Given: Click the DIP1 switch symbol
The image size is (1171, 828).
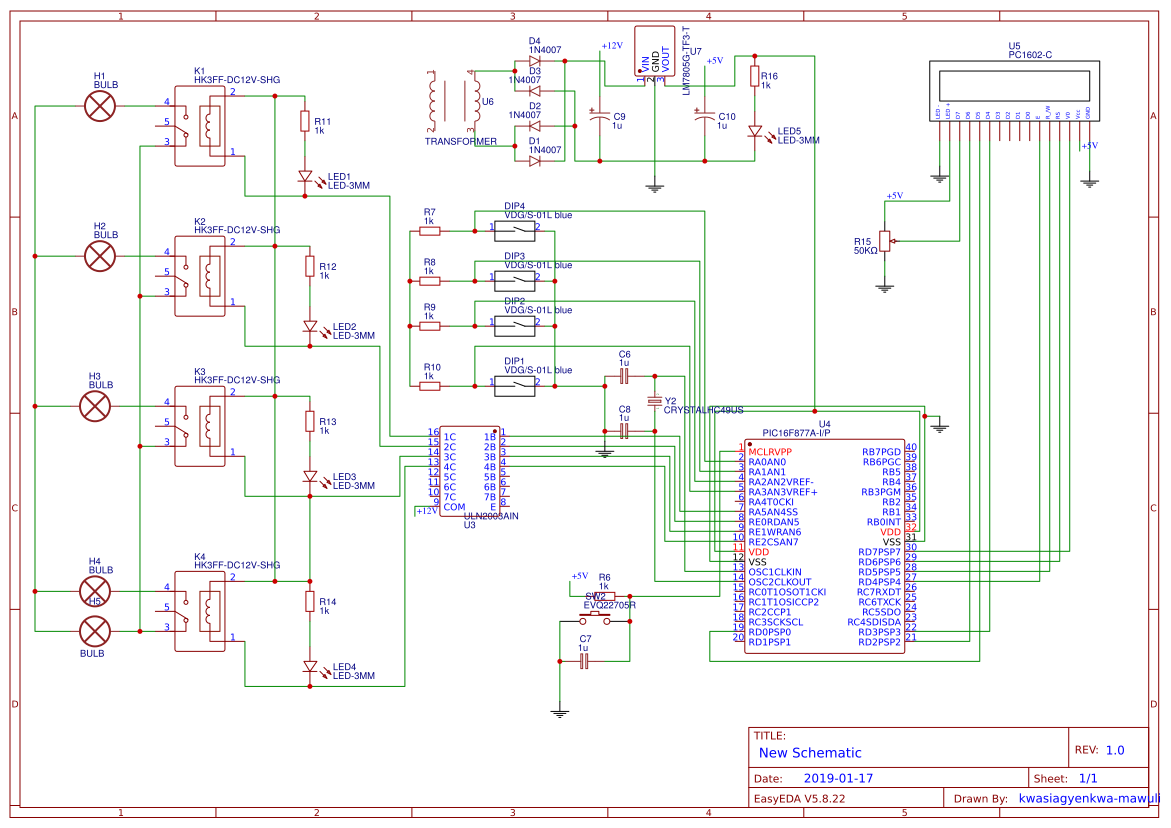Looking at the screenshot, I should point(515,386).
